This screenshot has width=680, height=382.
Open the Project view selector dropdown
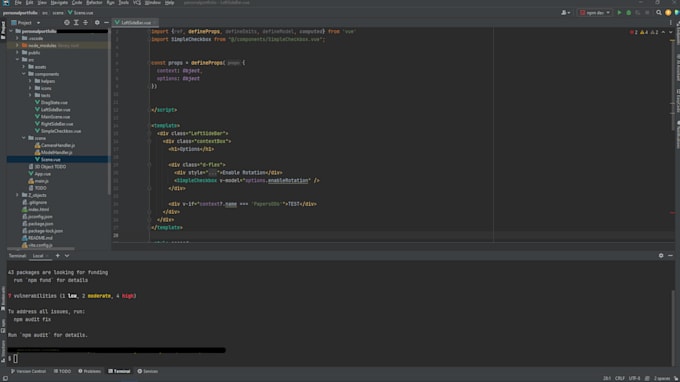[26, 23]
